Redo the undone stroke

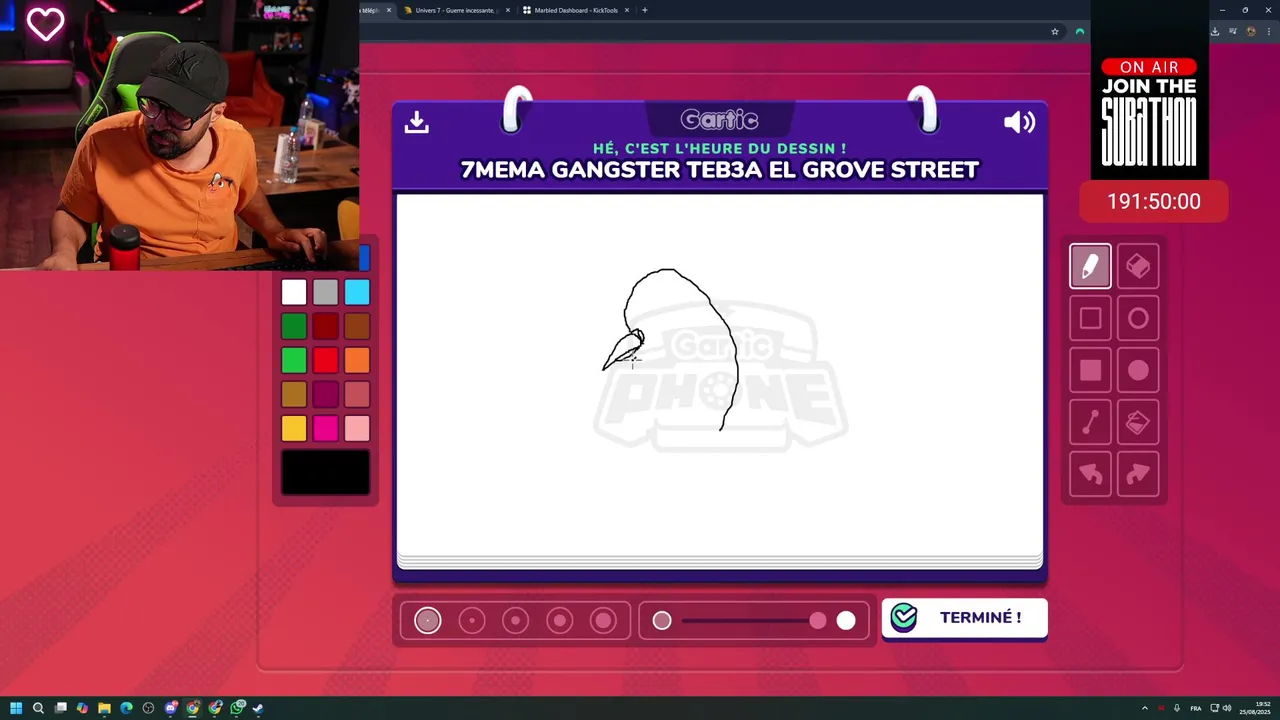1138,474
